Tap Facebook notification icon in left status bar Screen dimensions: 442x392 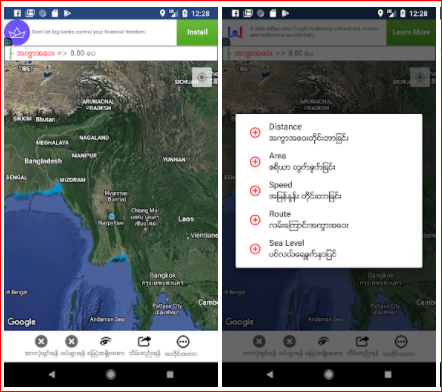coord(17,13)
